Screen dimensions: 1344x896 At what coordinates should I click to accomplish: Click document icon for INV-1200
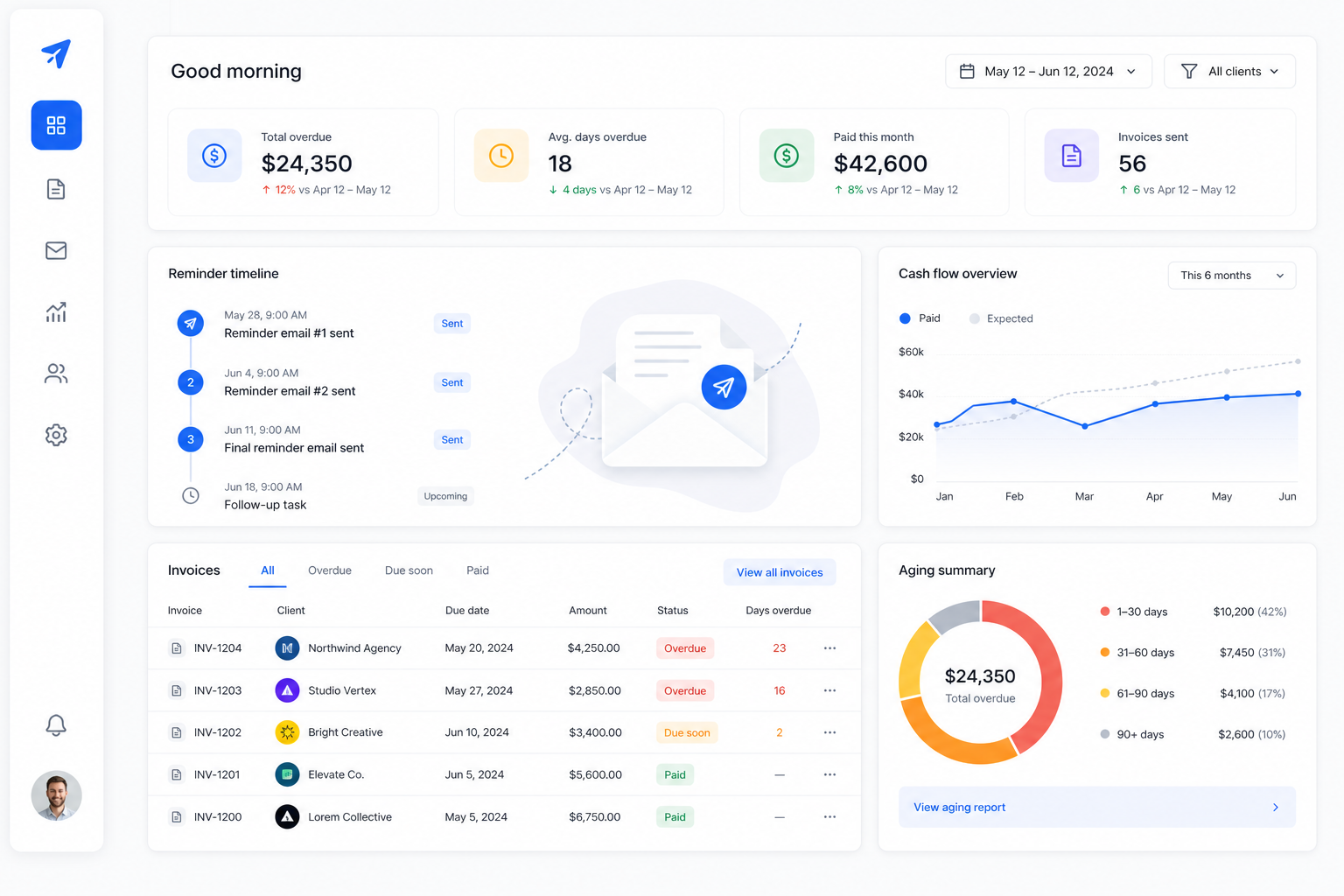pyautogui.click(x=177, y=816)
